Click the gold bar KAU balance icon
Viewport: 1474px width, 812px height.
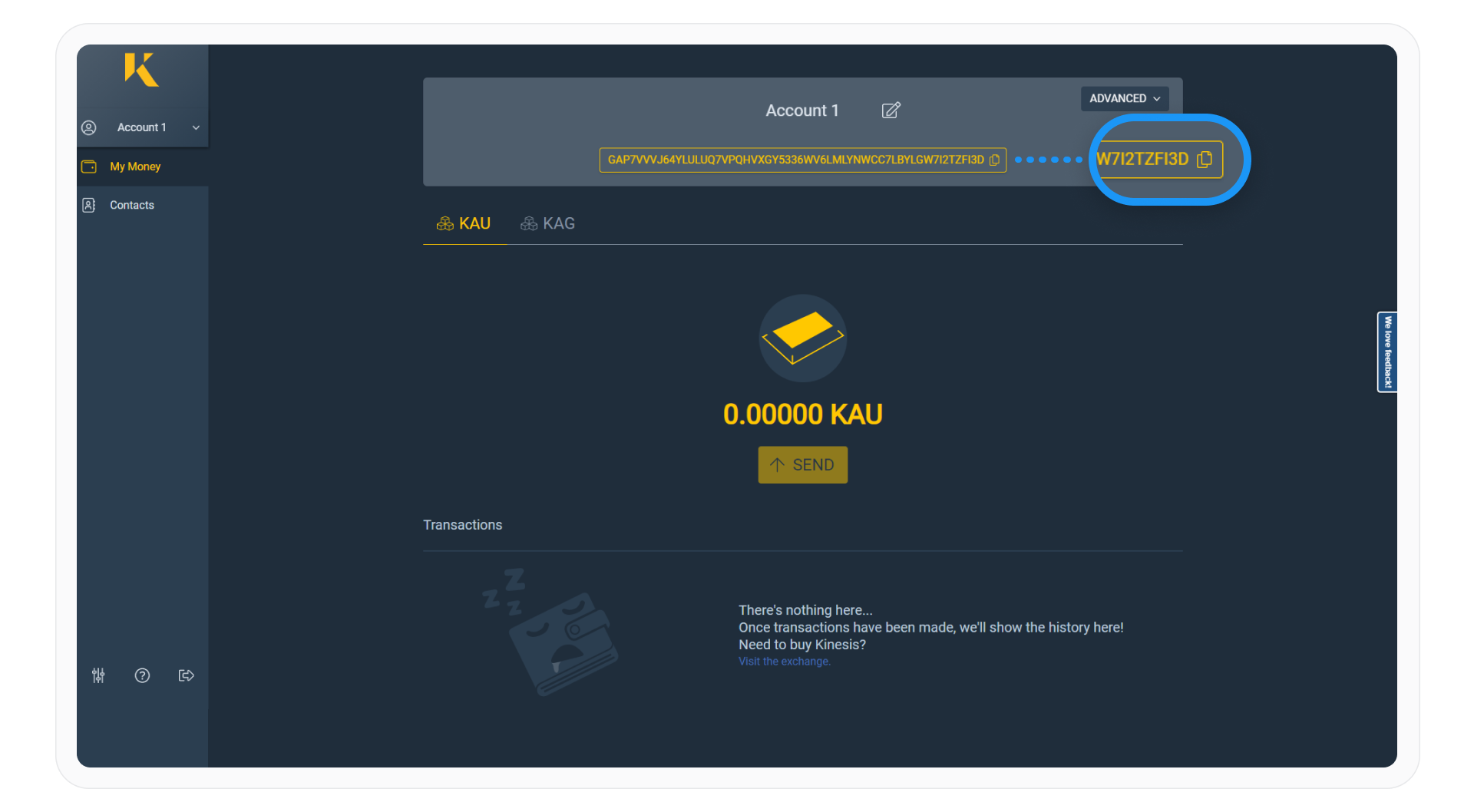(x=802, y=338)
